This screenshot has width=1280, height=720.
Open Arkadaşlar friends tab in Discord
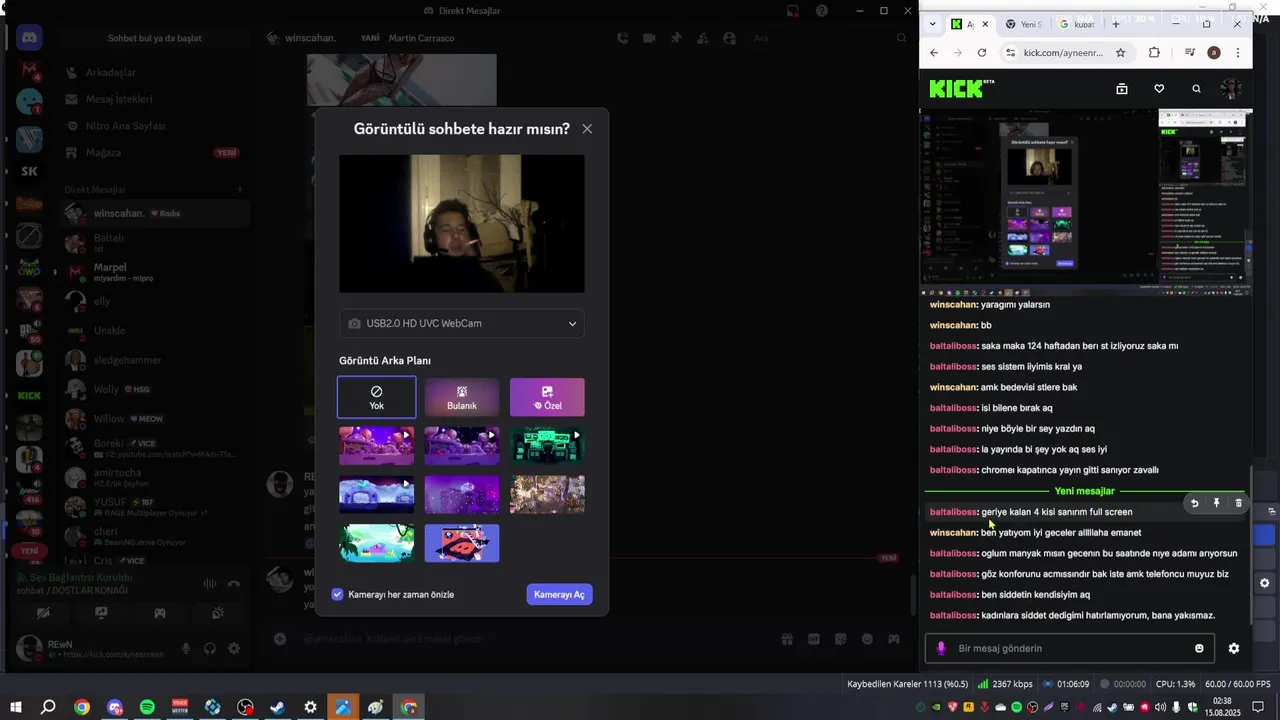[x=153, y=73]
